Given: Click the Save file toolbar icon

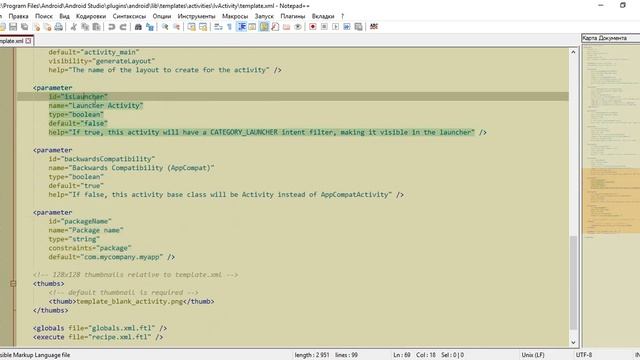Looking at the screenshot, I should 13,27.
